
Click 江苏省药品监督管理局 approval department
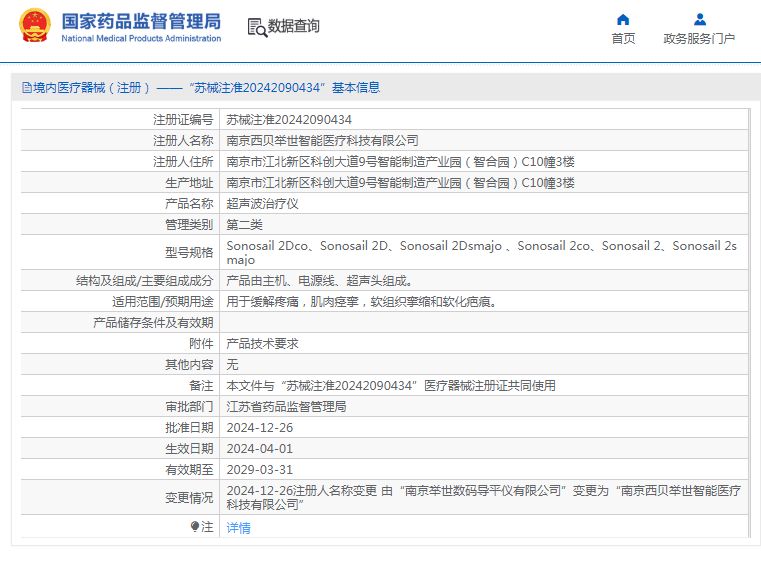point(286,407)
